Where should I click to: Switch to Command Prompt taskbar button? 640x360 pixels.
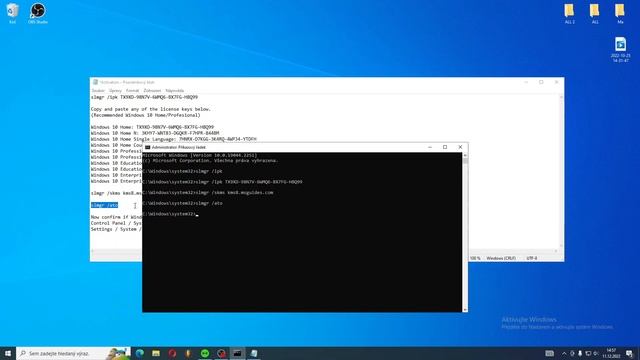point(237,353)
